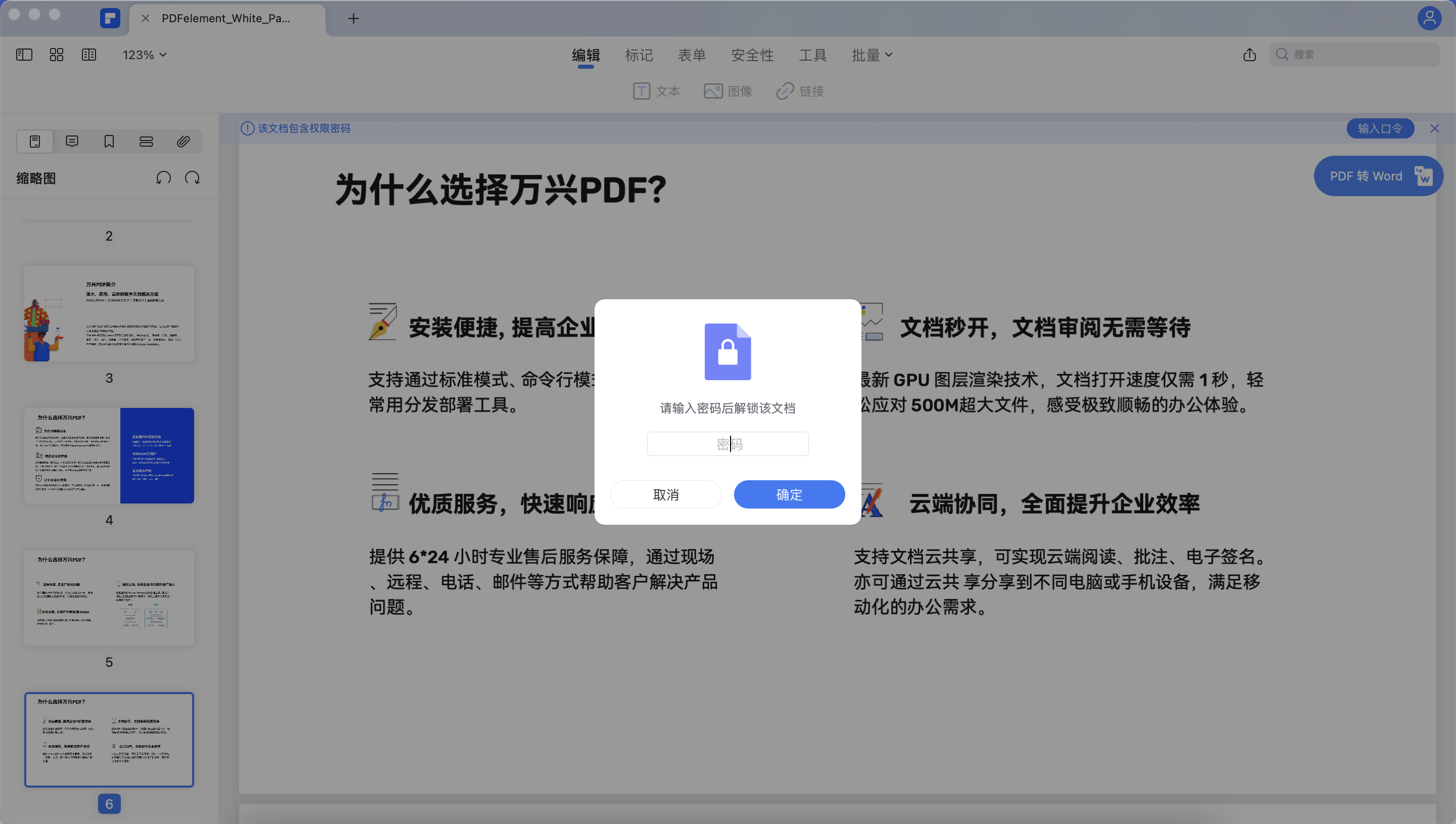Open the bookmarks panel in the sidebar
This screenshot has height=824, width=1456.
pos(109,141)
